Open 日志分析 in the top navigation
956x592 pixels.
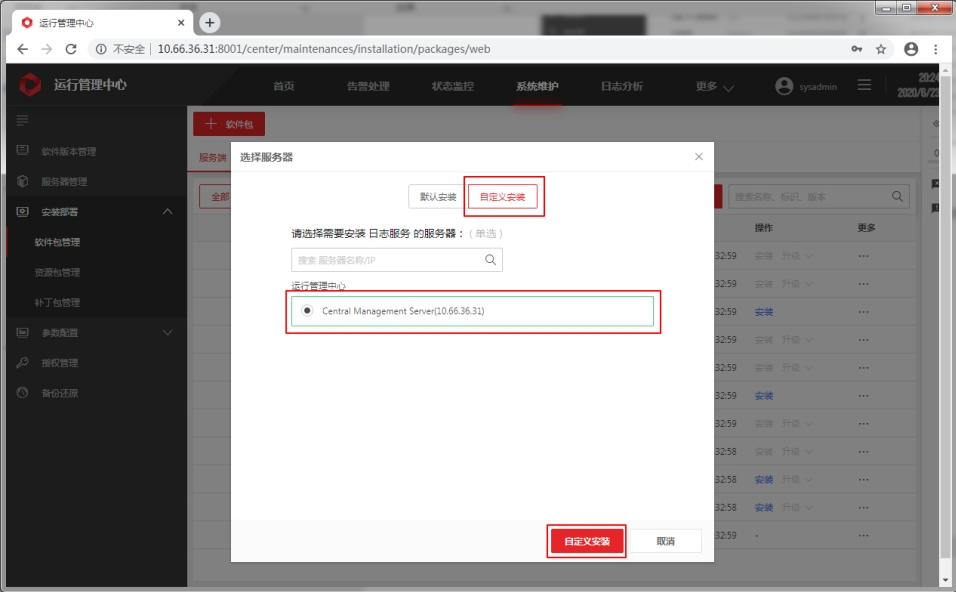click(x=621, y=87)
